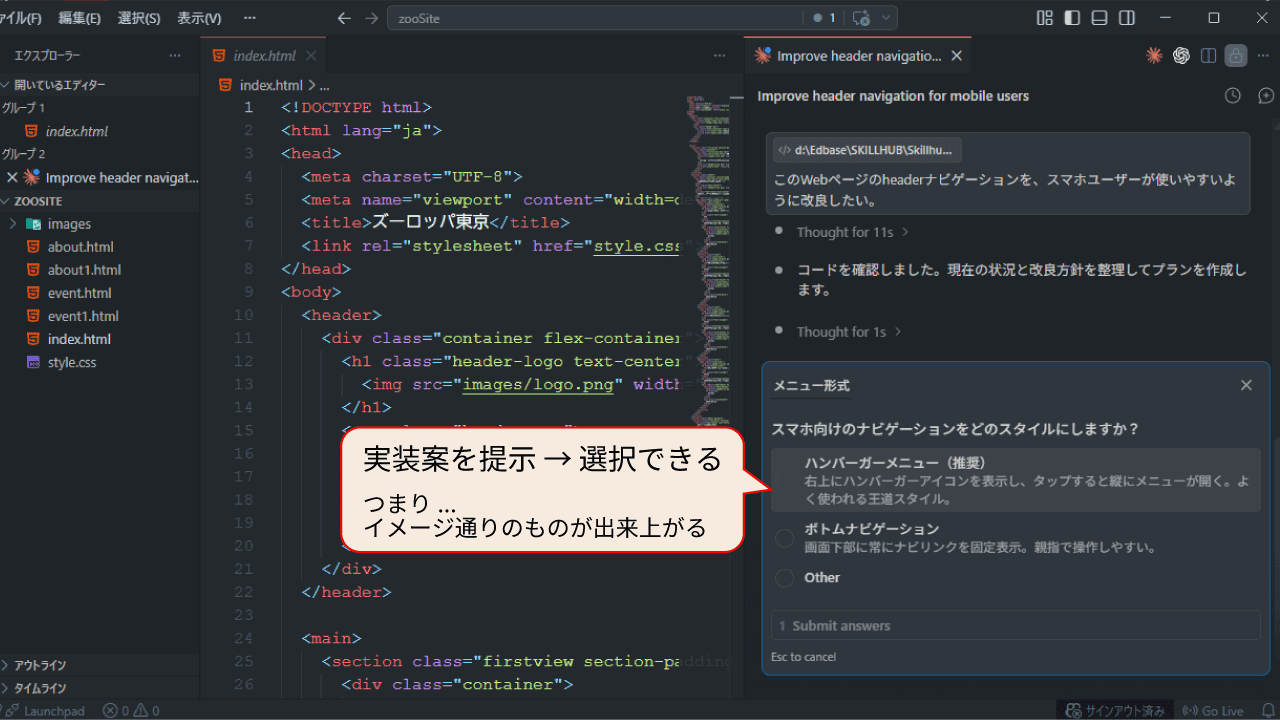Toggle the editor group lock icon

[1236, 56]
